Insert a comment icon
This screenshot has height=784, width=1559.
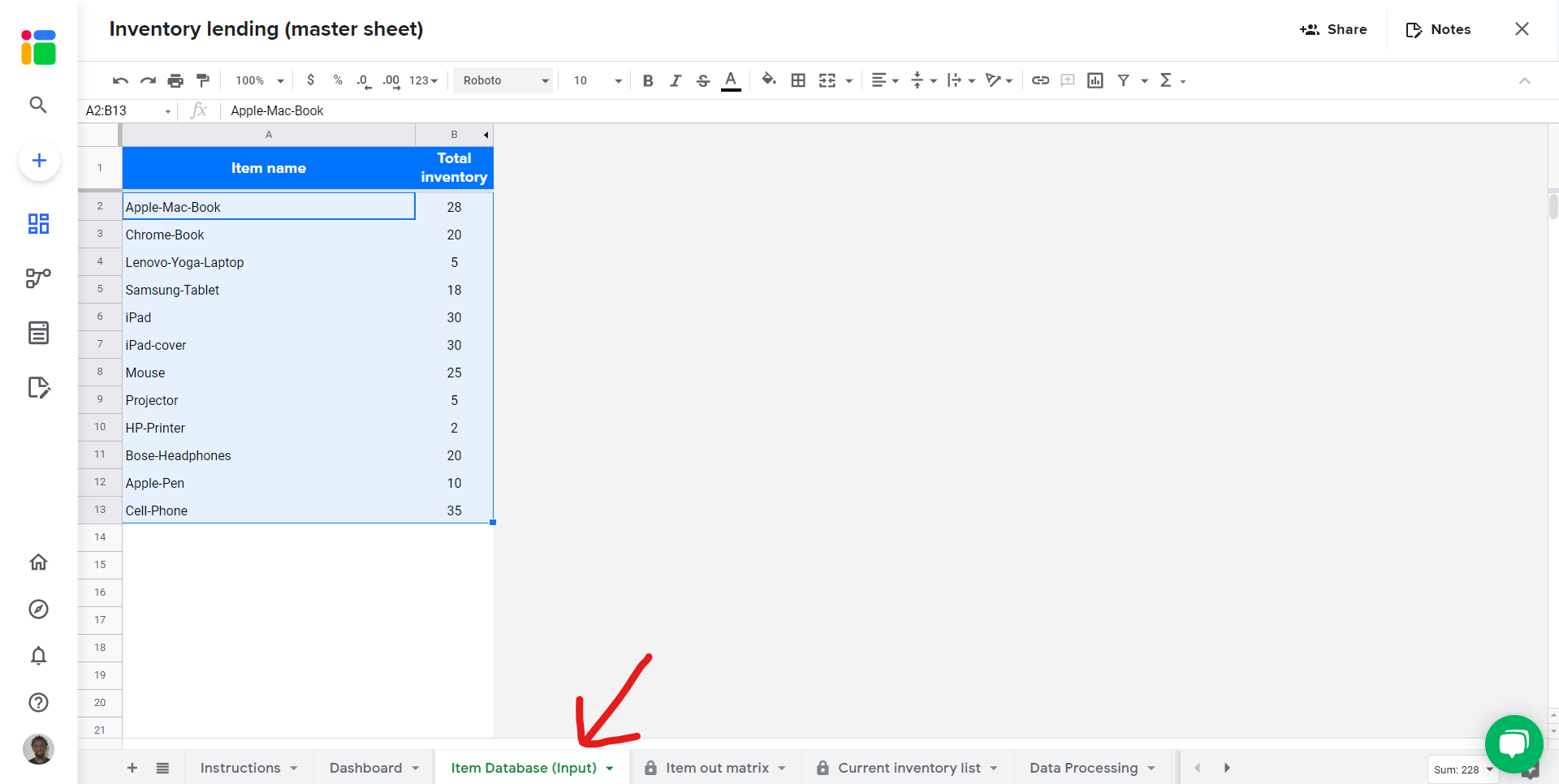point(1068,80)
